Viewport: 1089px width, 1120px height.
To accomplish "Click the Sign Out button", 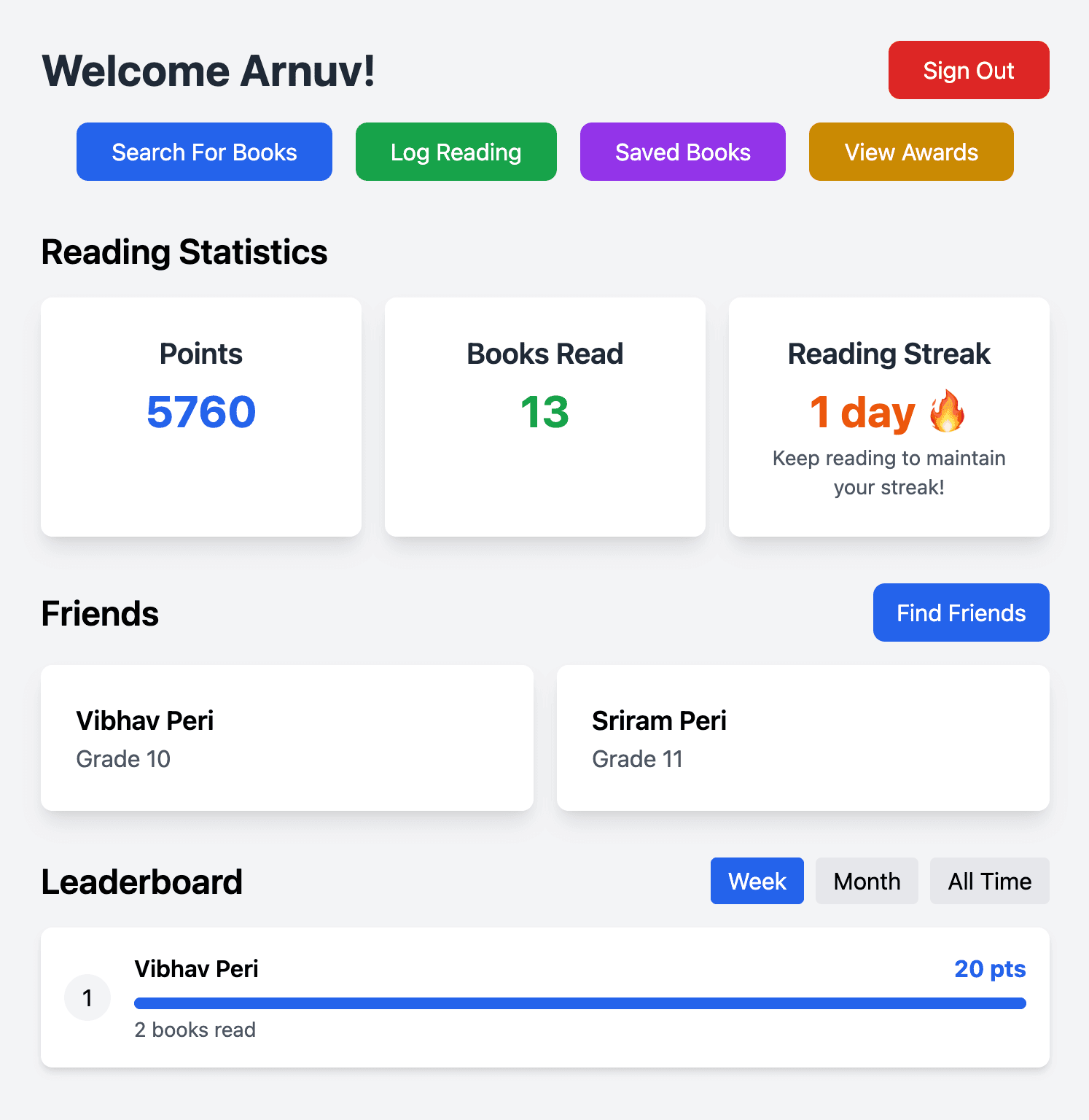I will (969, 70).
